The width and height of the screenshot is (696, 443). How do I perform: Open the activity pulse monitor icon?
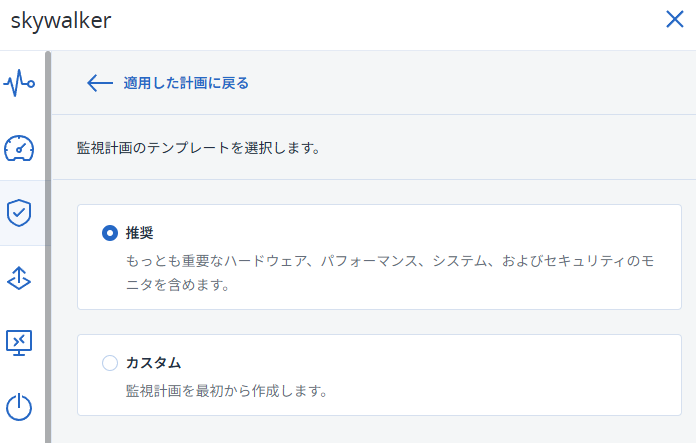[x=19, y=83]
